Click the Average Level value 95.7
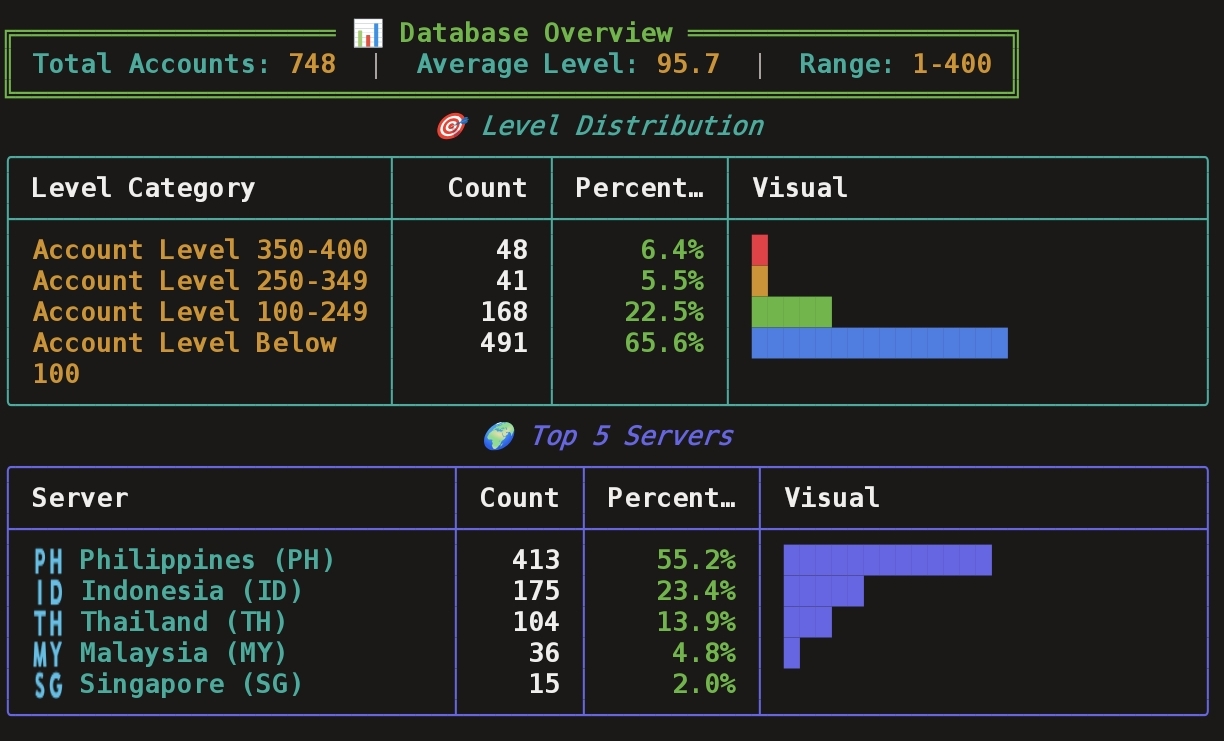 point(688,64)
